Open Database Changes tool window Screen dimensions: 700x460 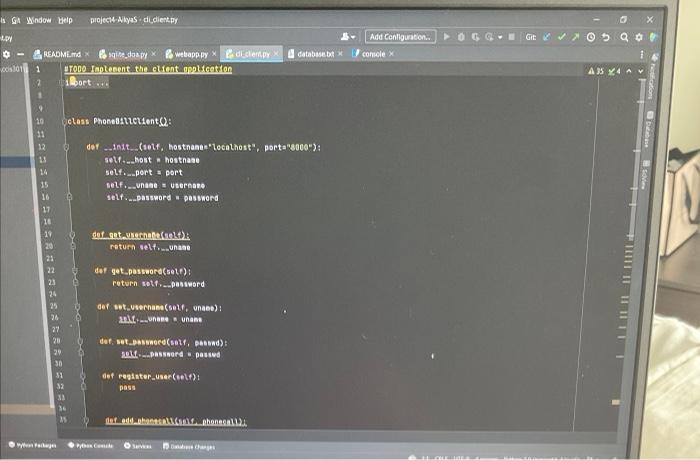(189, 446)
